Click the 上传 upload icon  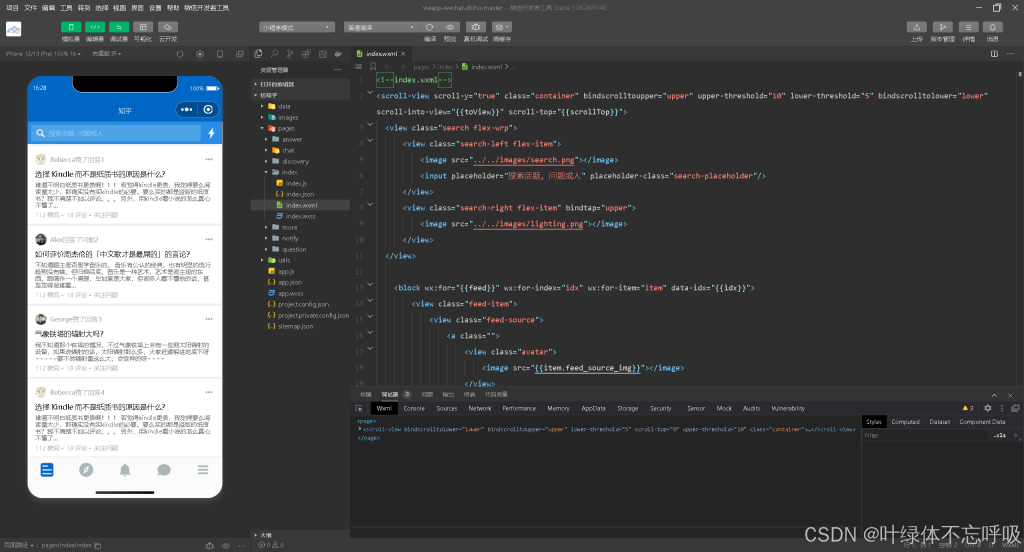click(917, 27)
